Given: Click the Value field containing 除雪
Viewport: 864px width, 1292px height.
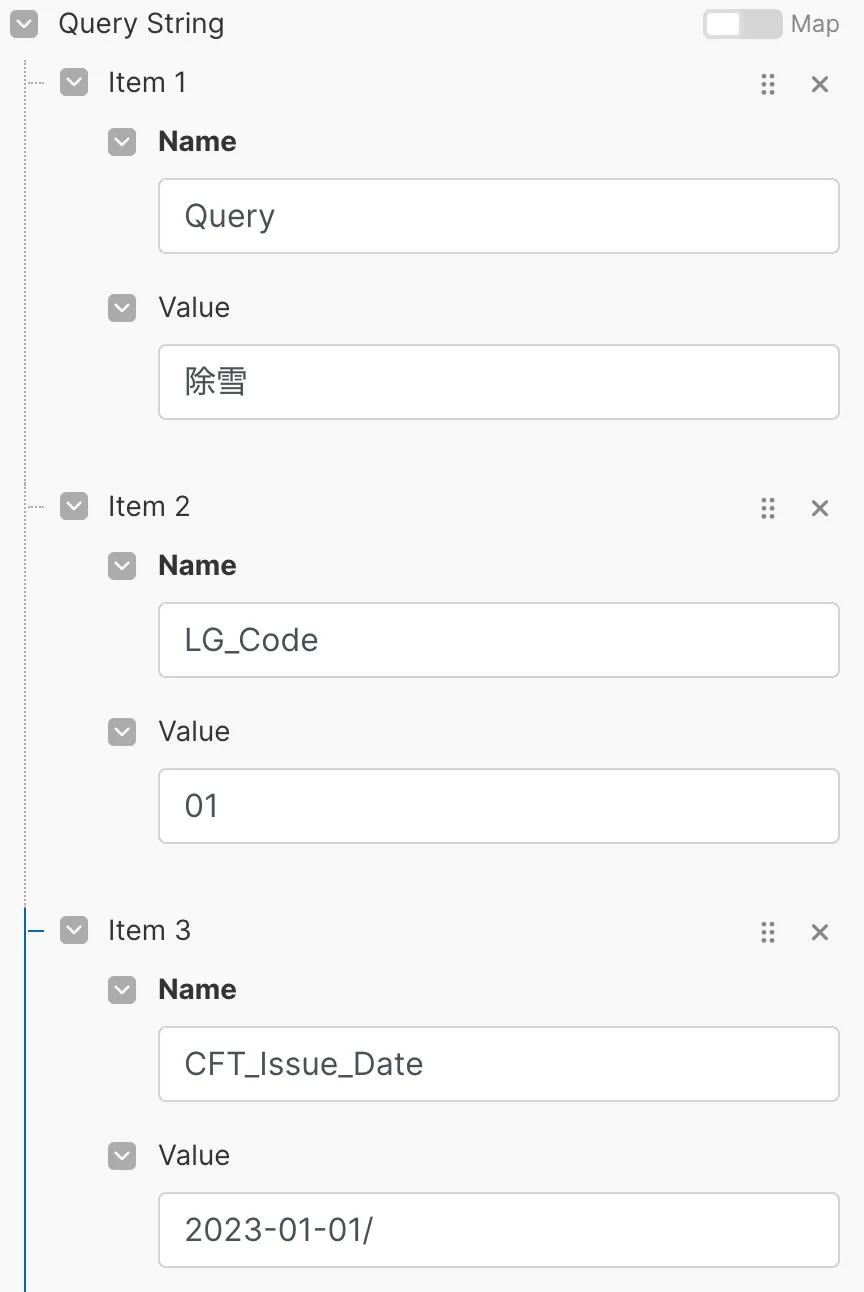Looking at the screenshot, I should [x=498, y=382].
